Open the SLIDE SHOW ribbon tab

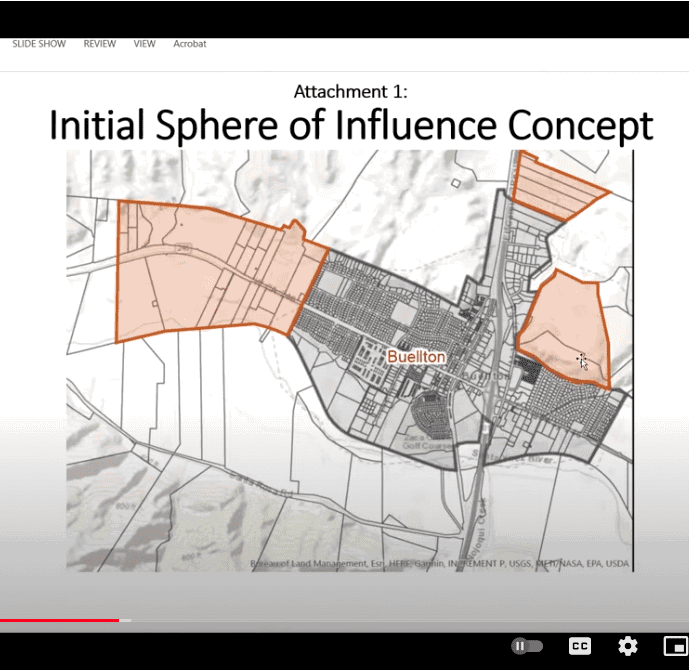coord(39,44)
